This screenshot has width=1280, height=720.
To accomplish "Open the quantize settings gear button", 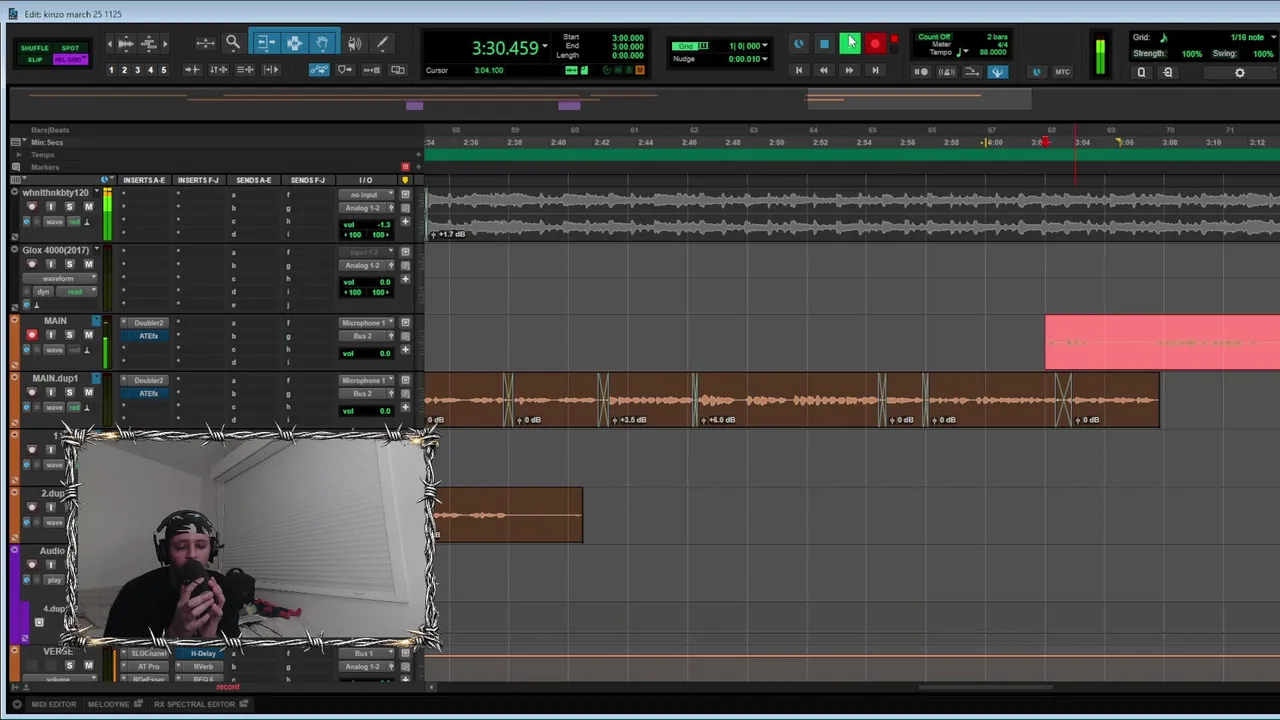I will 1240,72.
